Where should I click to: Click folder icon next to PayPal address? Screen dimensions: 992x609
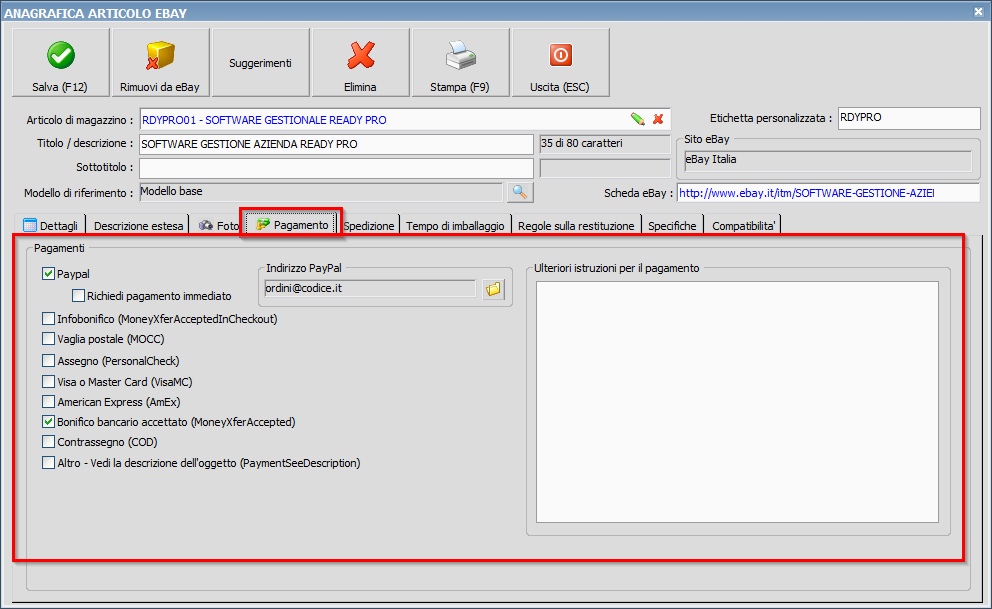click(x=493, y=289)
